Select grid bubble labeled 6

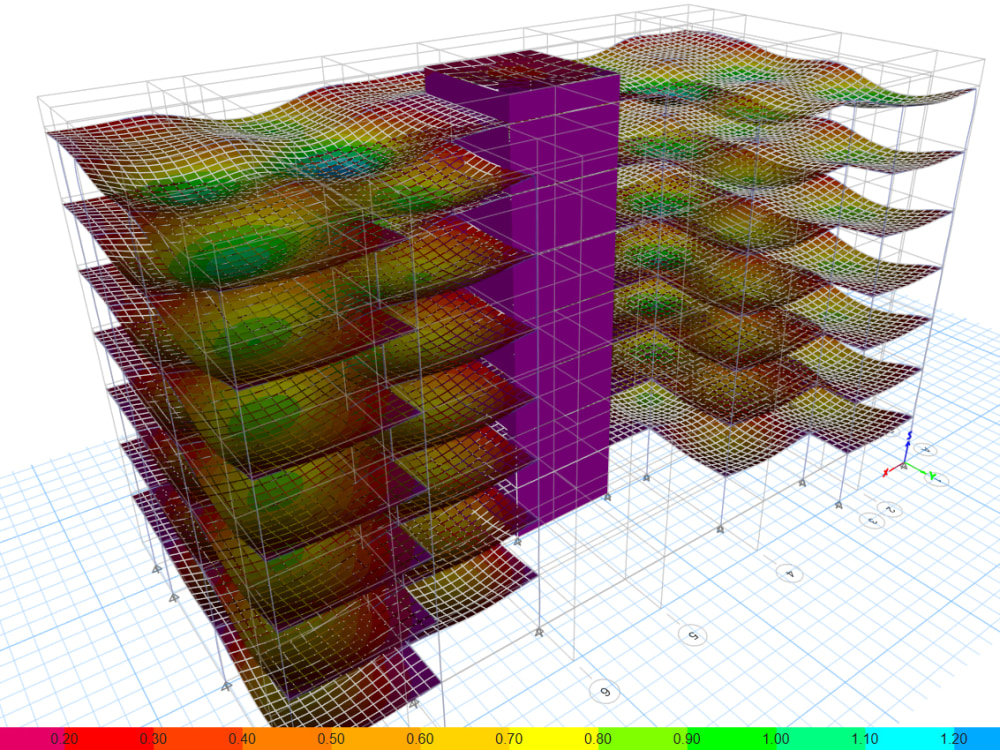[x=604, y=689]
